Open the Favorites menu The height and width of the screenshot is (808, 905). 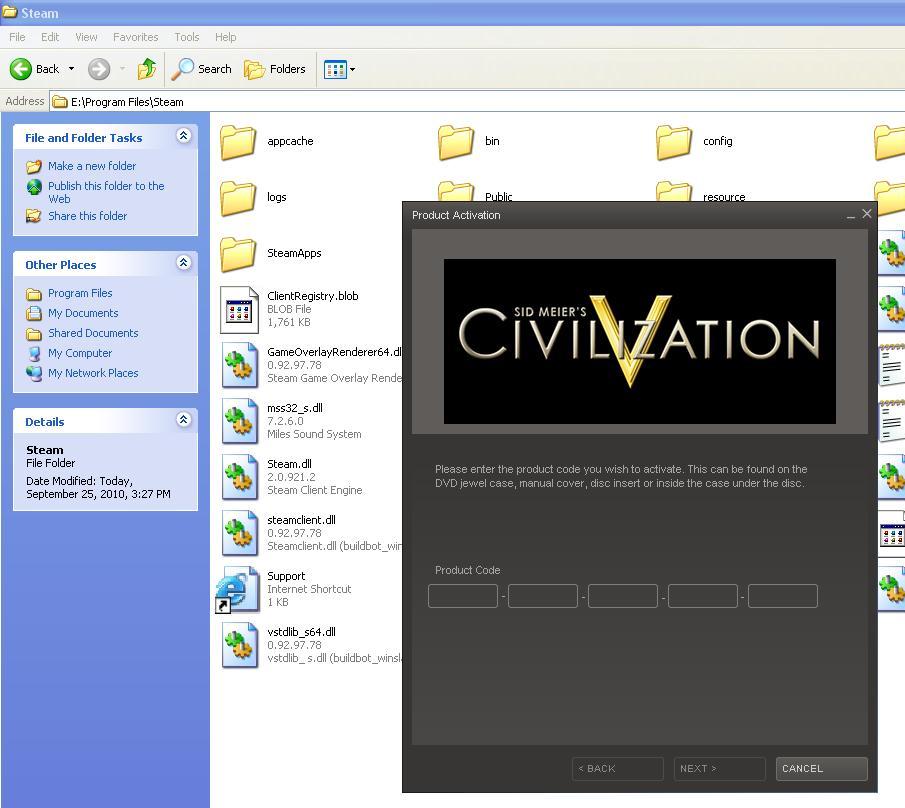point(135,37)
